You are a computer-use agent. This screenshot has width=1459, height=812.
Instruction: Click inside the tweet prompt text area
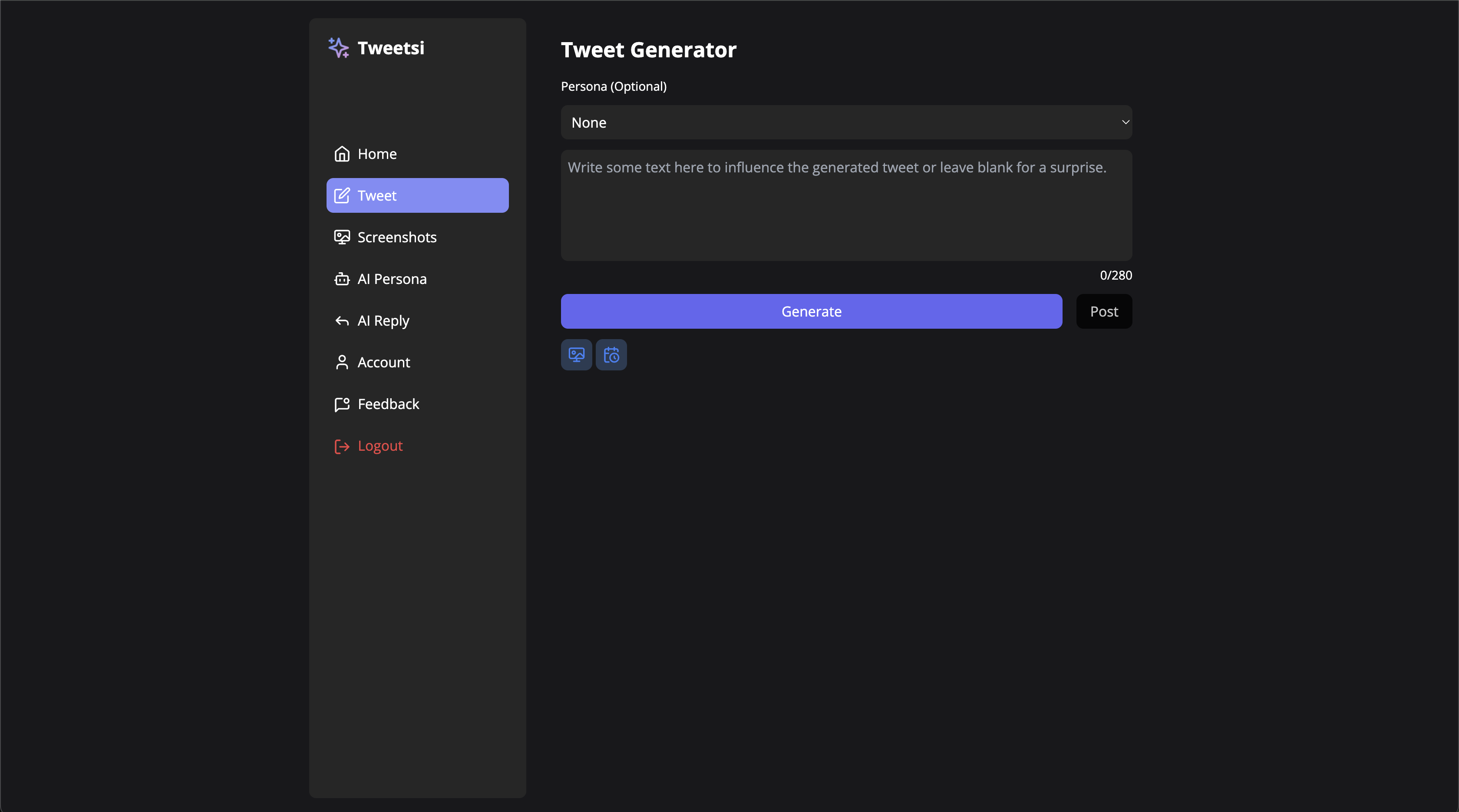[x=846, y=205]
